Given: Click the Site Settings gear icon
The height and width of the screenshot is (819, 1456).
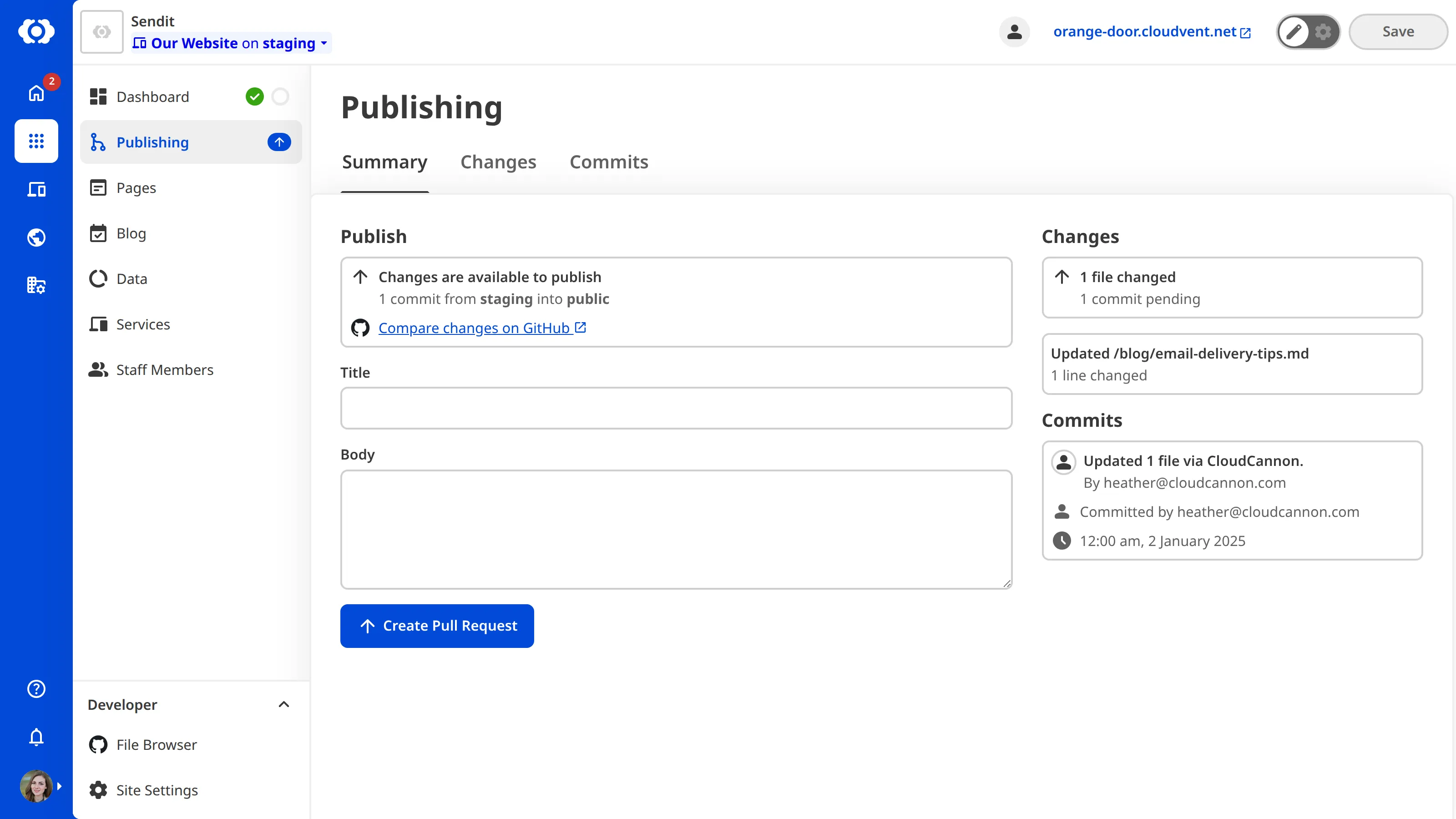Looking at the screenshot, I should [x=98, y=790].
